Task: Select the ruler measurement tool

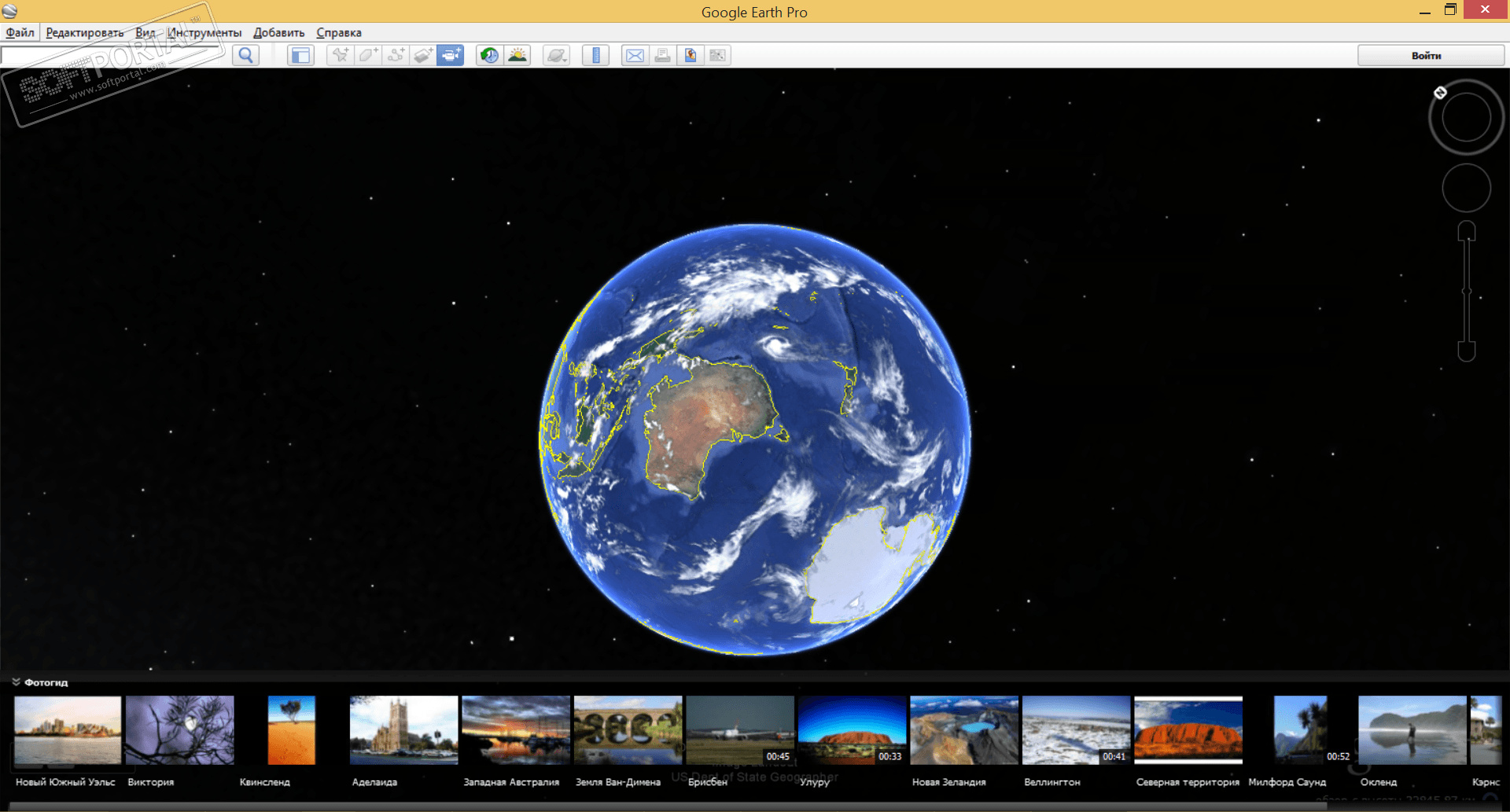Action: pyautogui.click(x=595, y=55)
